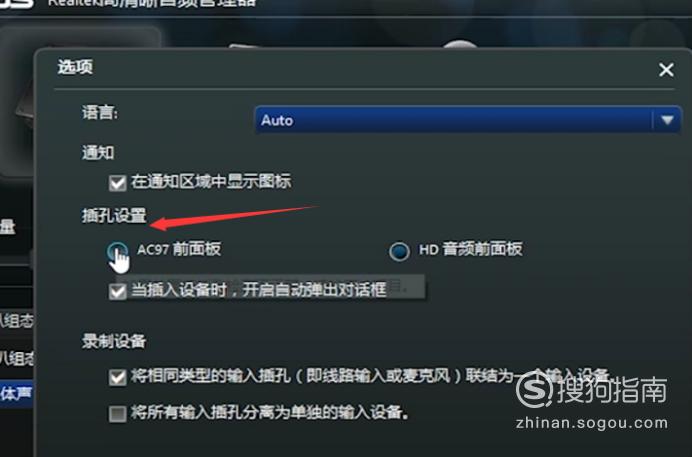This screenshot has width=692, height=457.
Task: Toggle 当插入设备时开启自动弹出对话框 checkbox
Action: coord(117,291)
